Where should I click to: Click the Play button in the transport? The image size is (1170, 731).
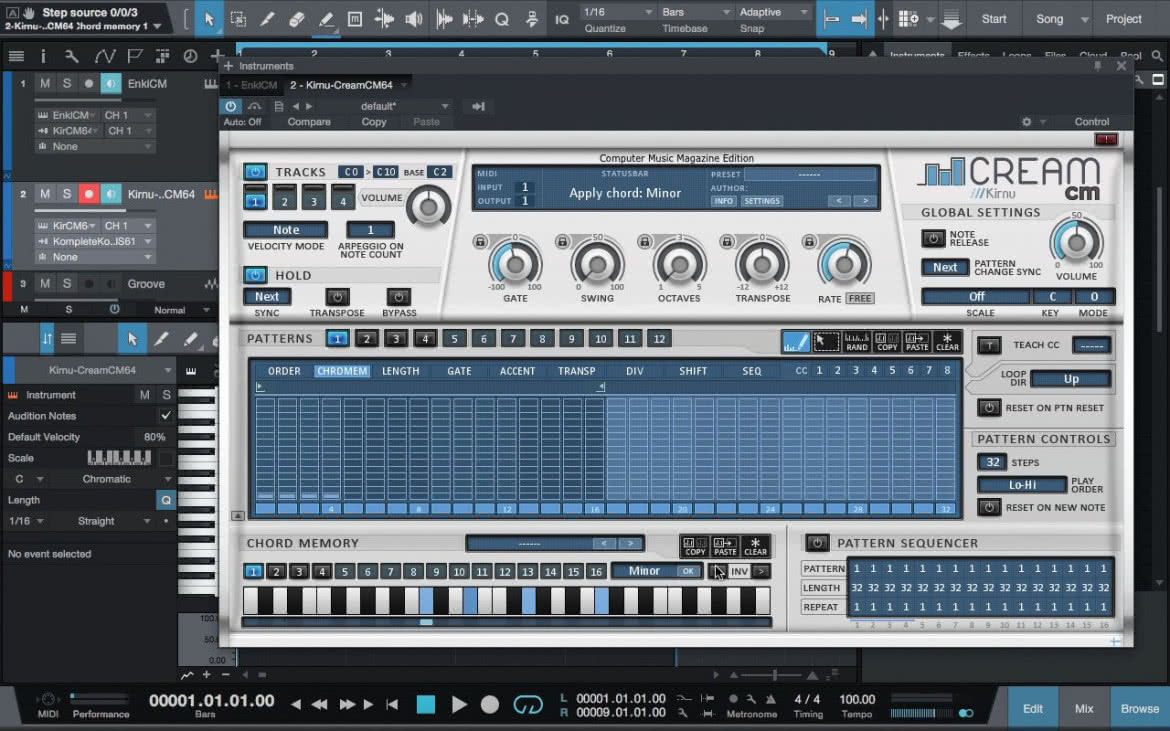459,704
